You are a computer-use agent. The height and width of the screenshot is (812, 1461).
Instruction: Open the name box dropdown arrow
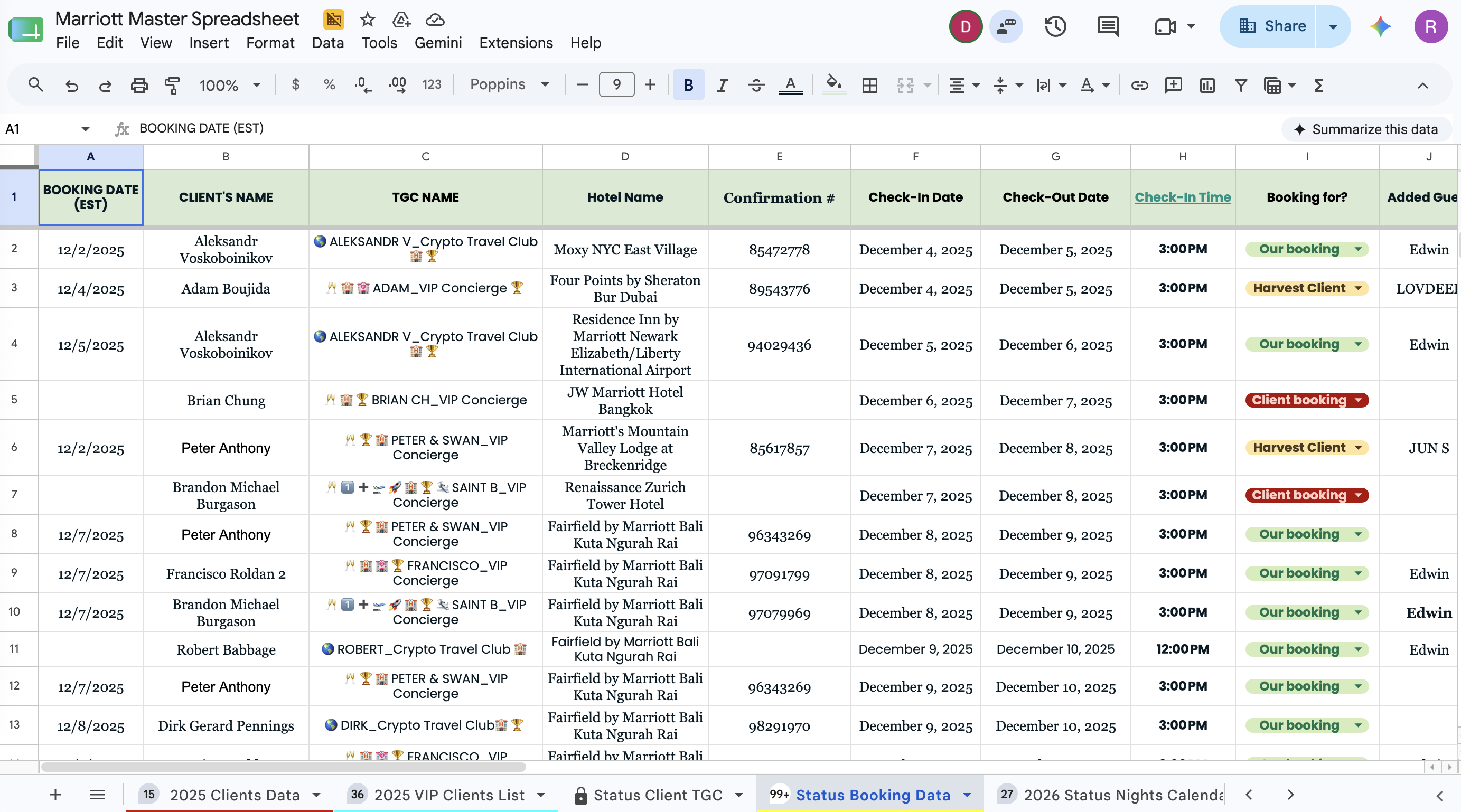(85, 129)
